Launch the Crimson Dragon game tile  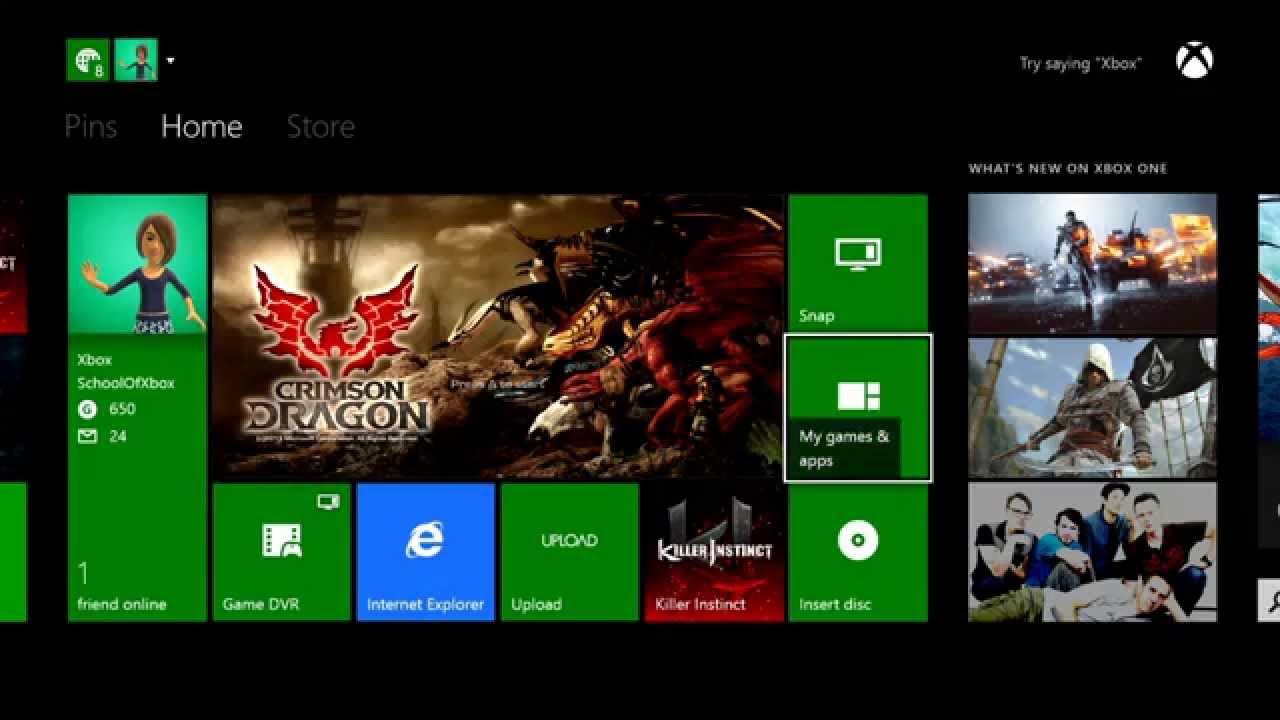click(x=498, y=336)
